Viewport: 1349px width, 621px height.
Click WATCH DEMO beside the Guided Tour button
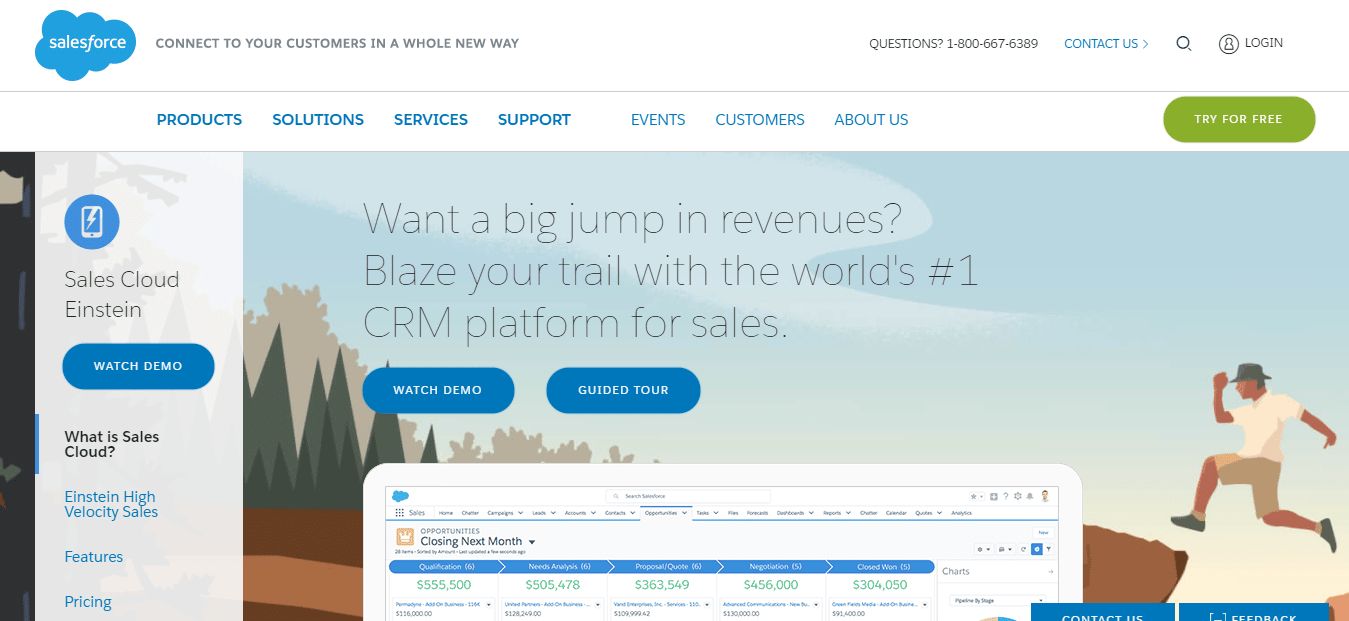click(438, 390)
